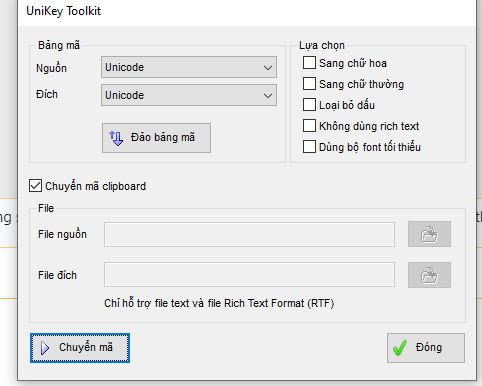Click inside the File nguồn path field
Viewport: 482px width, 386px height.
(249, 234)
